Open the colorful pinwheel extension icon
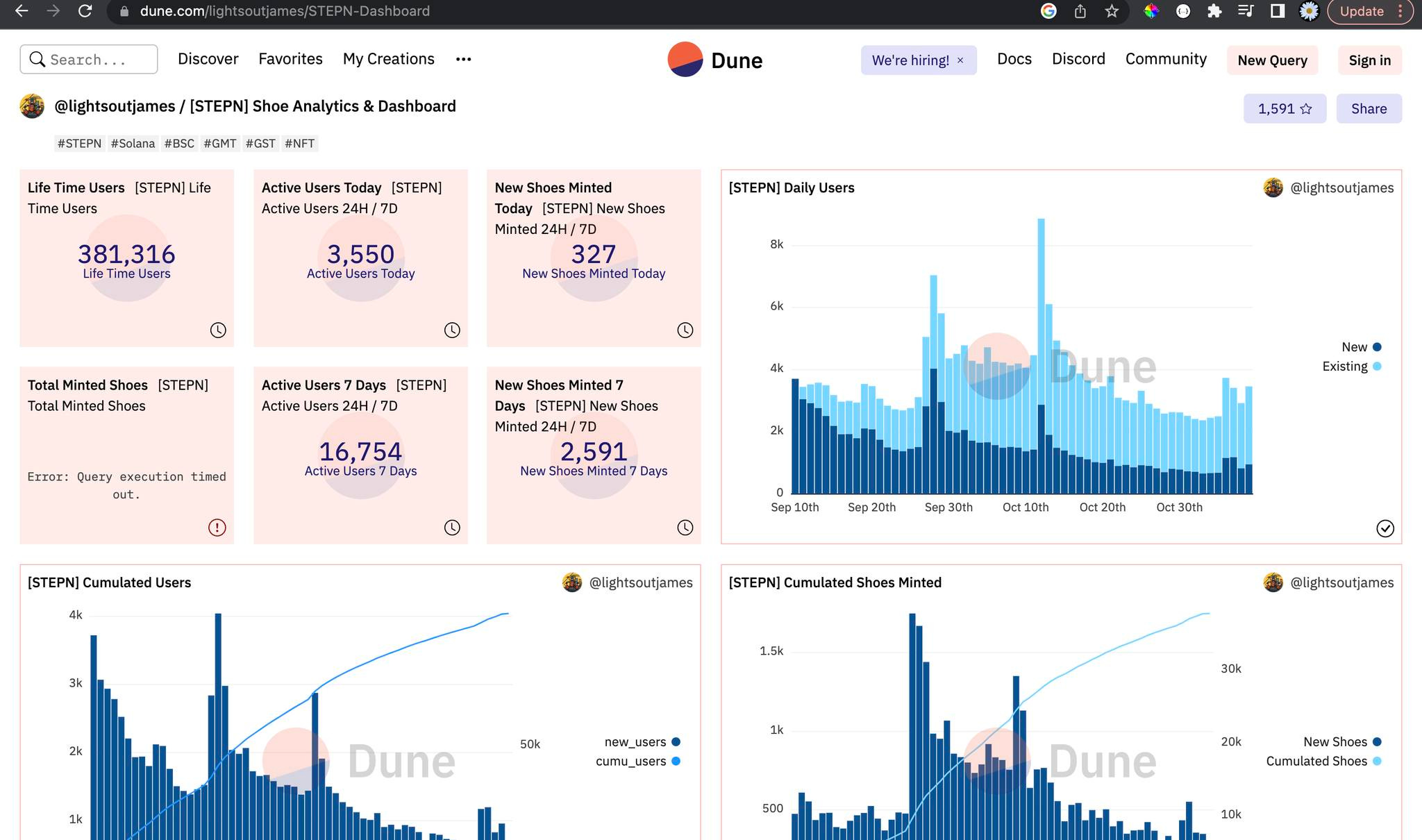 pyautogui.click(x=1151, y=11)
